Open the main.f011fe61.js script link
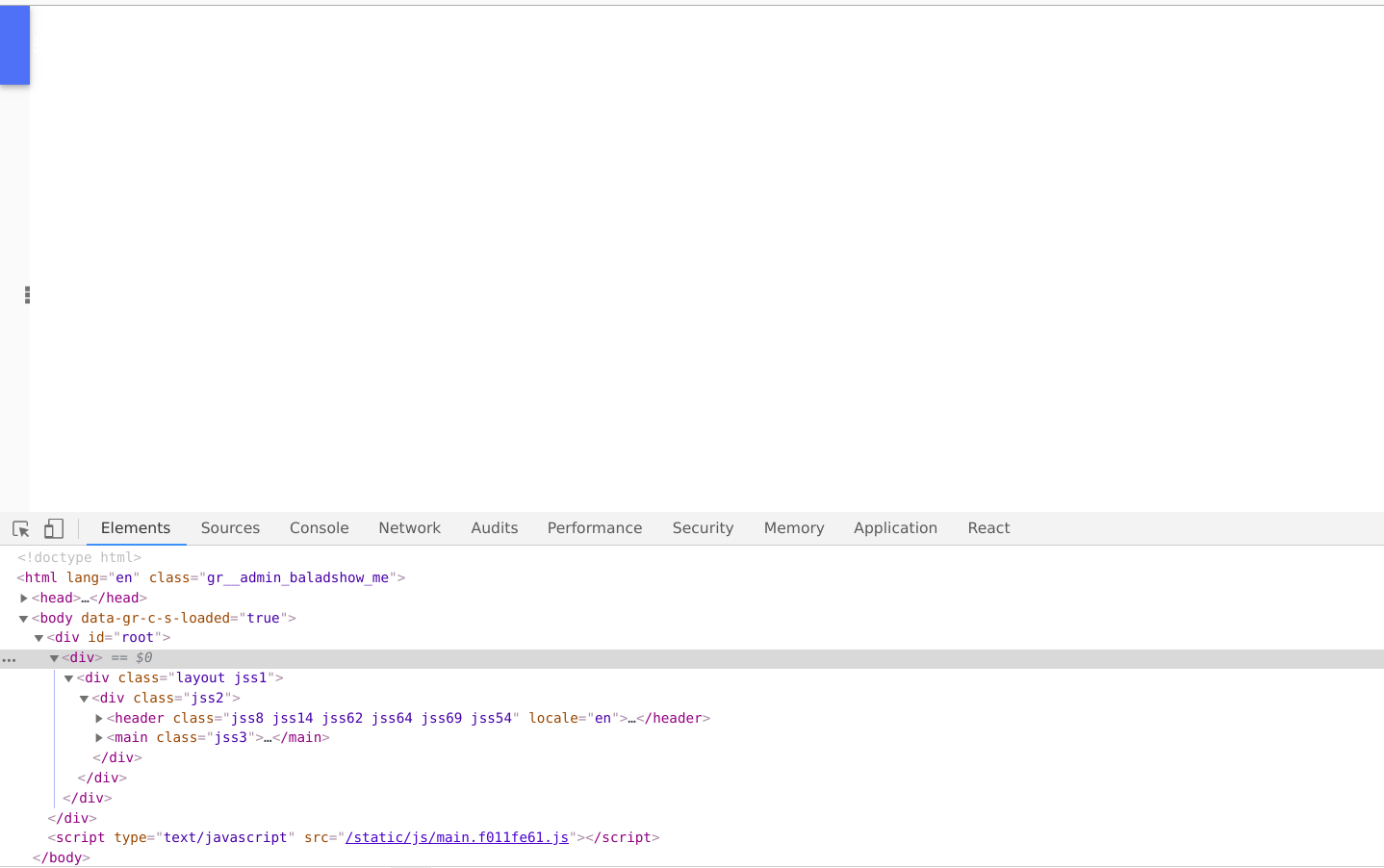 pos(456,837)
